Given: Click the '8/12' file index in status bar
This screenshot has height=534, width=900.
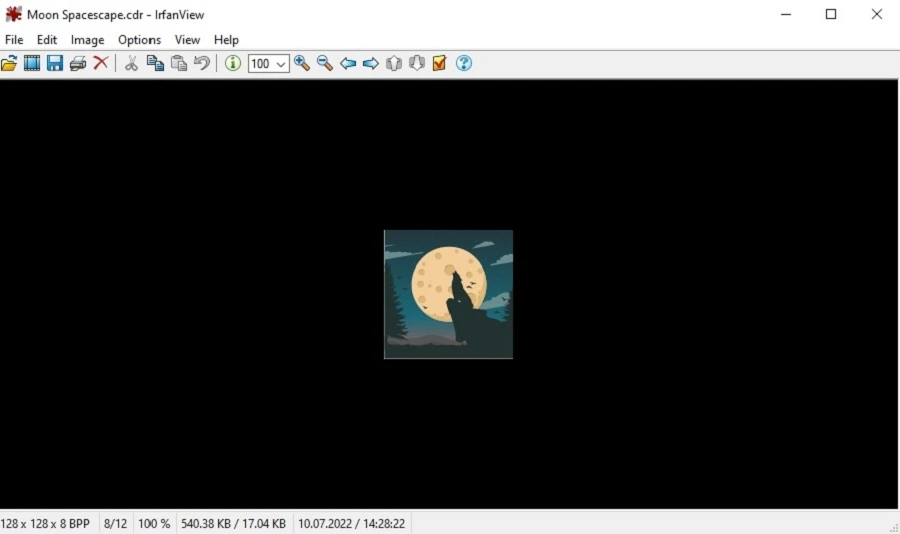Looking at the screenshot, I should [x=115, y=524].
